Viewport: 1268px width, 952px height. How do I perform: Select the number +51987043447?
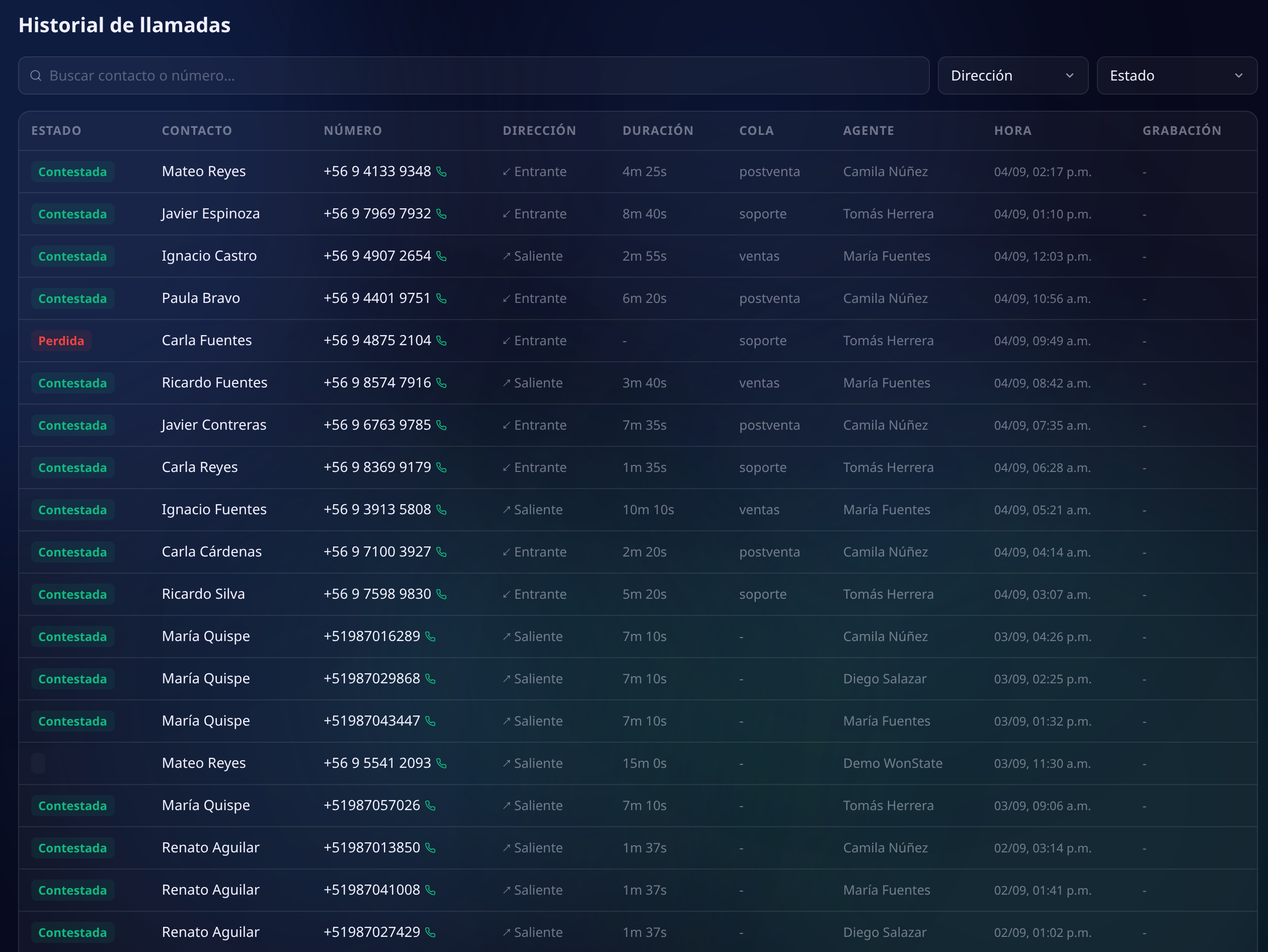coord(371,721)
